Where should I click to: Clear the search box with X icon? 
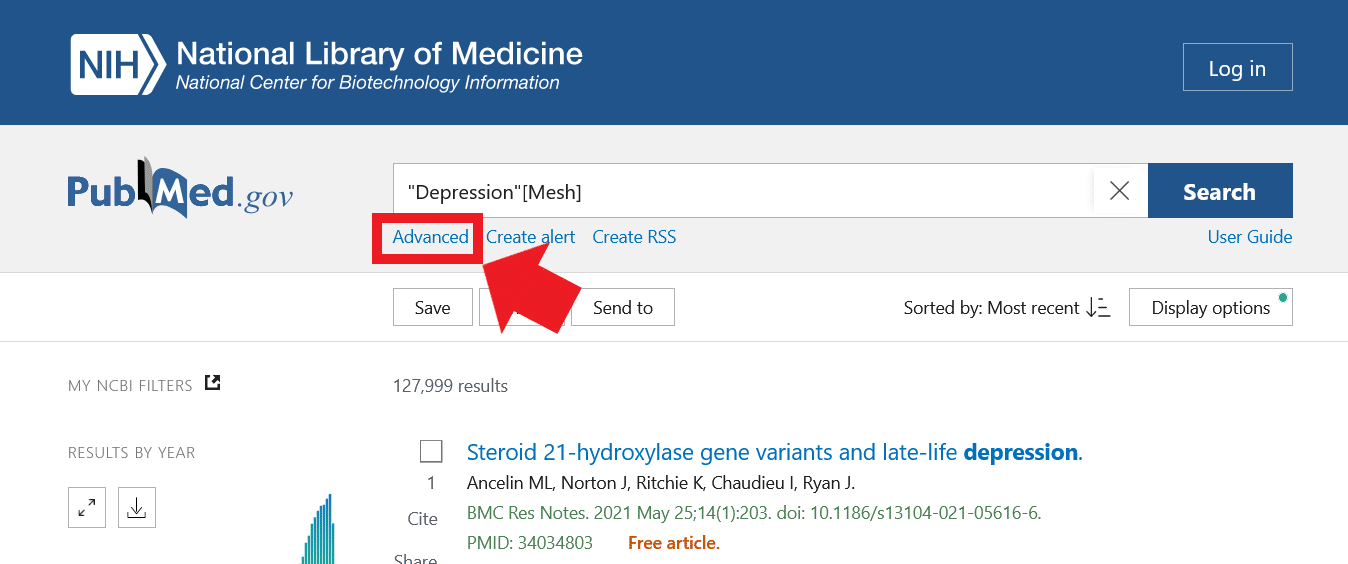click(x=1120, y=191)
